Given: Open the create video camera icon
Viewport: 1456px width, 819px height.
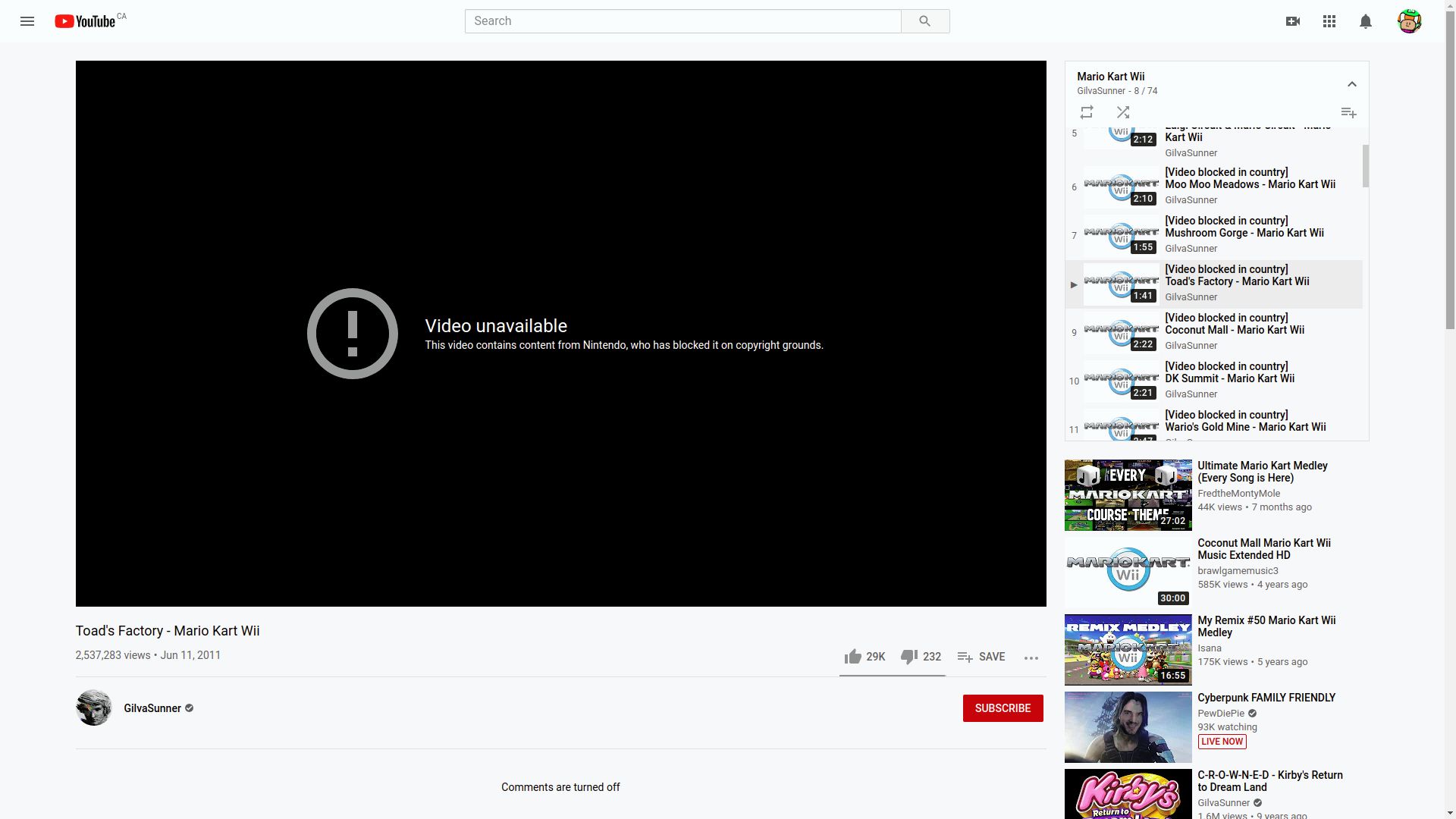Looking at the screenshot, I should pyautogui.click(x=1293, y=21).
